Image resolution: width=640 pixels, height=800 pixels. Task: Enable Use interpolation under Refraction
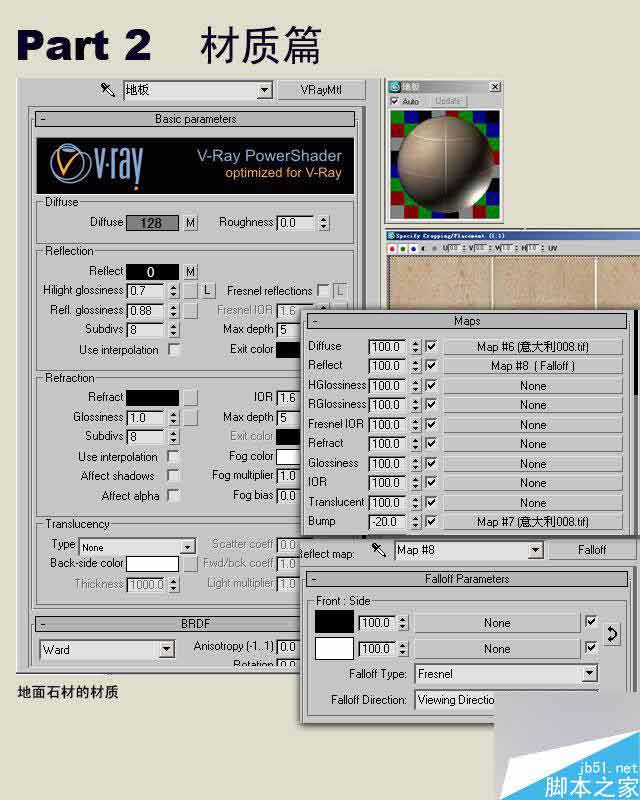pyautogui.click(x=174, y=456)
